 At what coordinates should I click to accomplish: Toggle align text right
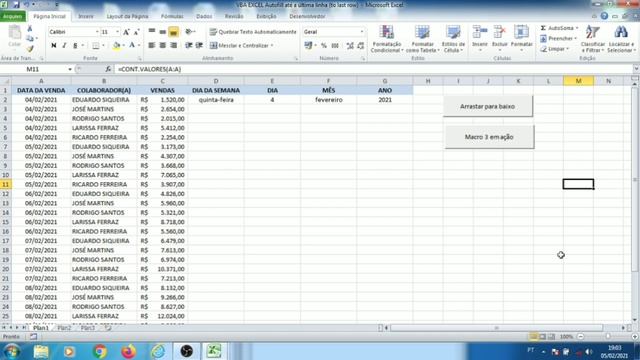(173, 45)
